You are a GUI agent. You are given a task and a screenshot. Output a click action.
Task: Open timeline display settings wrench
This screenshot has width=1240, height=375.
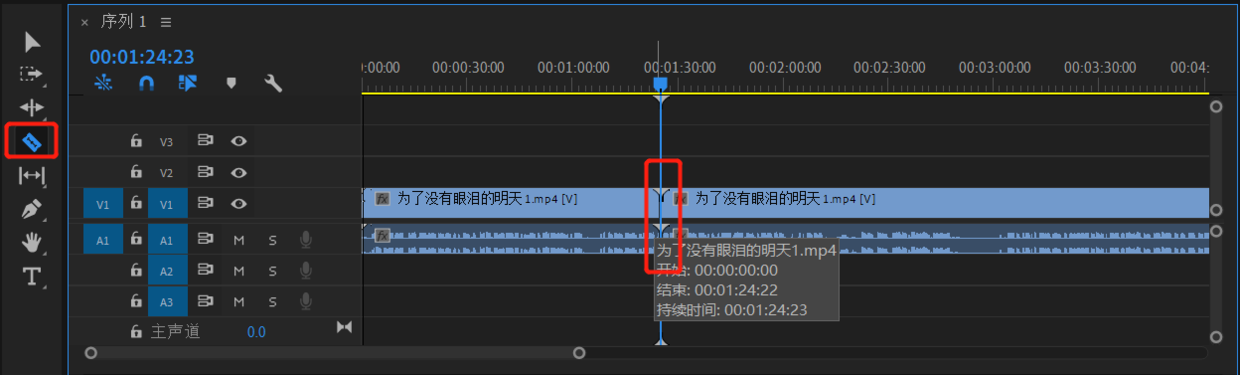pos(273,84)
